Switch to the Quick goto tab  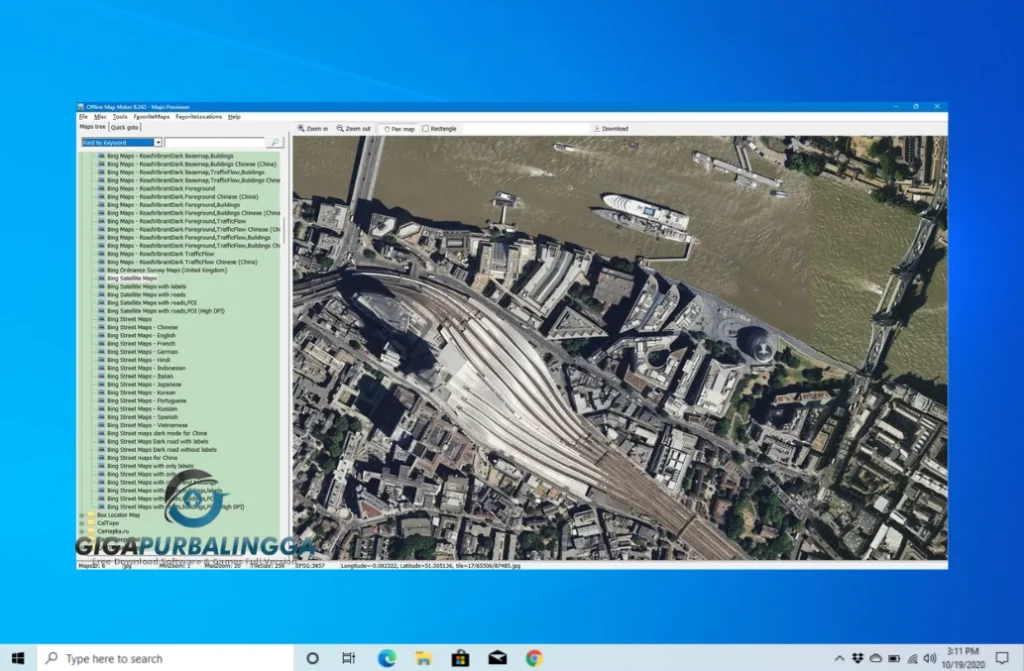126,126
